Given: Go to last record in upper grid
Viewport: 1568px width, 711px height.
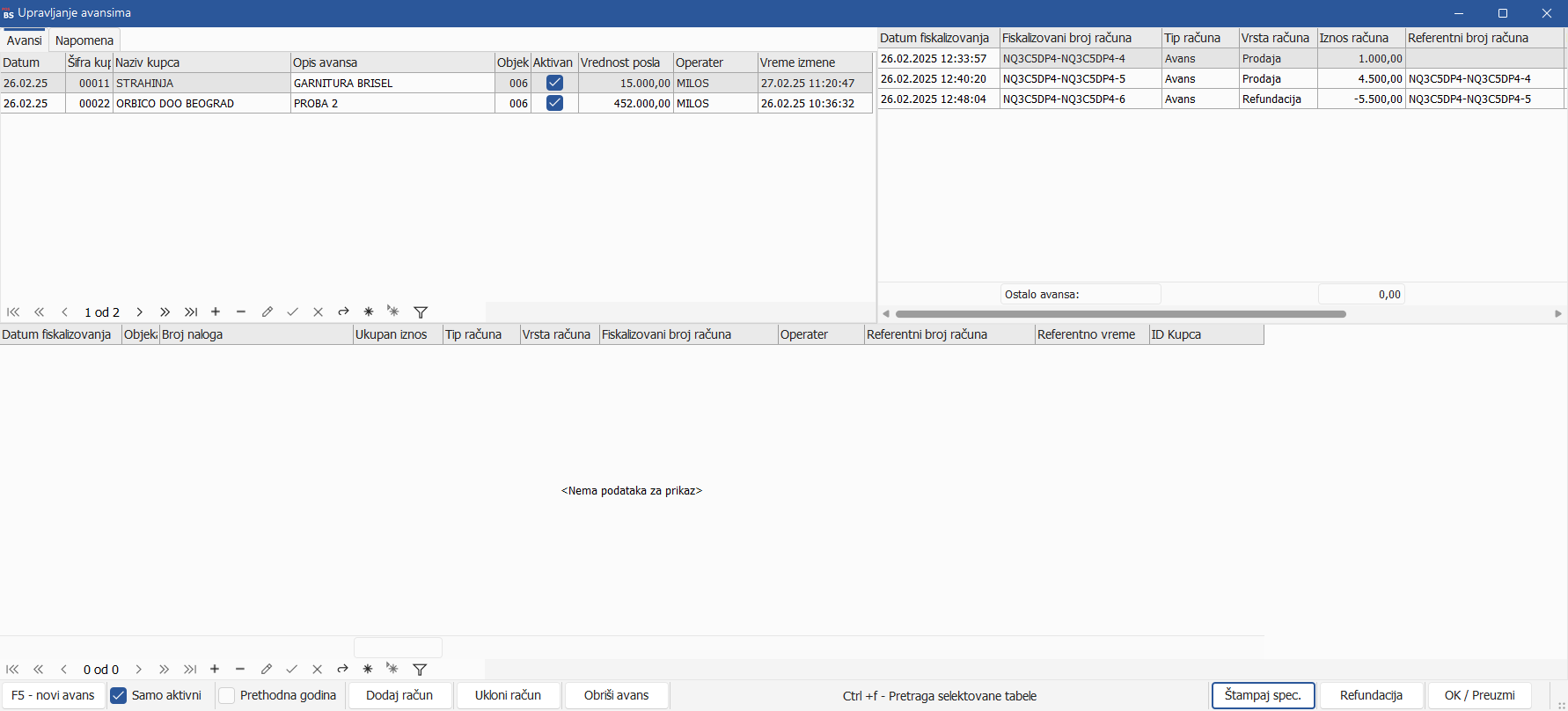Looking at the screenshot, I should pos(191,312).
